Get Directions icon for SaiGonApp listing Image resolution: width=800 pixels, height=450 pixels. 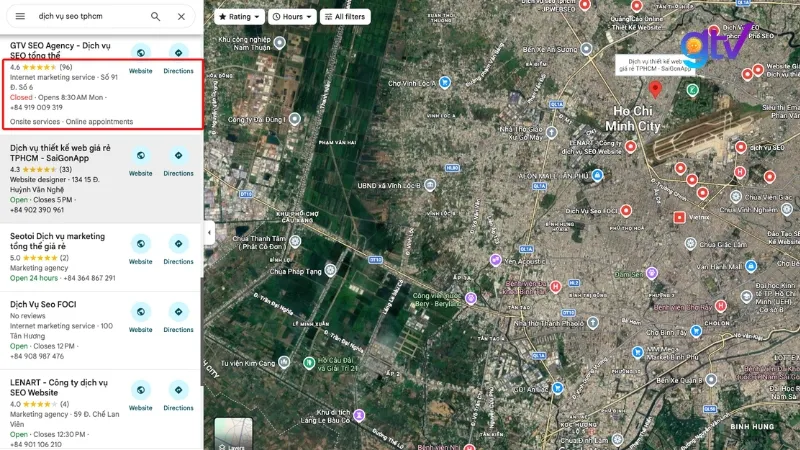pyautogui.click(x=179, y=155)
